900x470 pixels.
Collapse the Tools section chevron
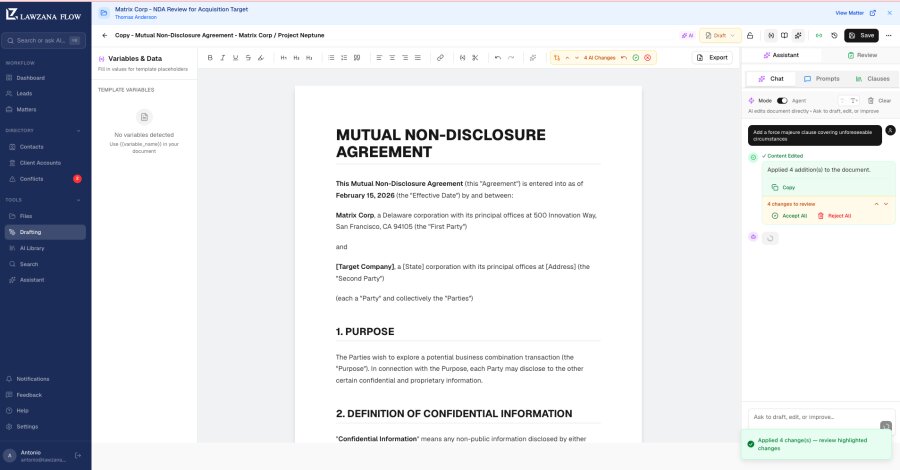tap(78, 200)
